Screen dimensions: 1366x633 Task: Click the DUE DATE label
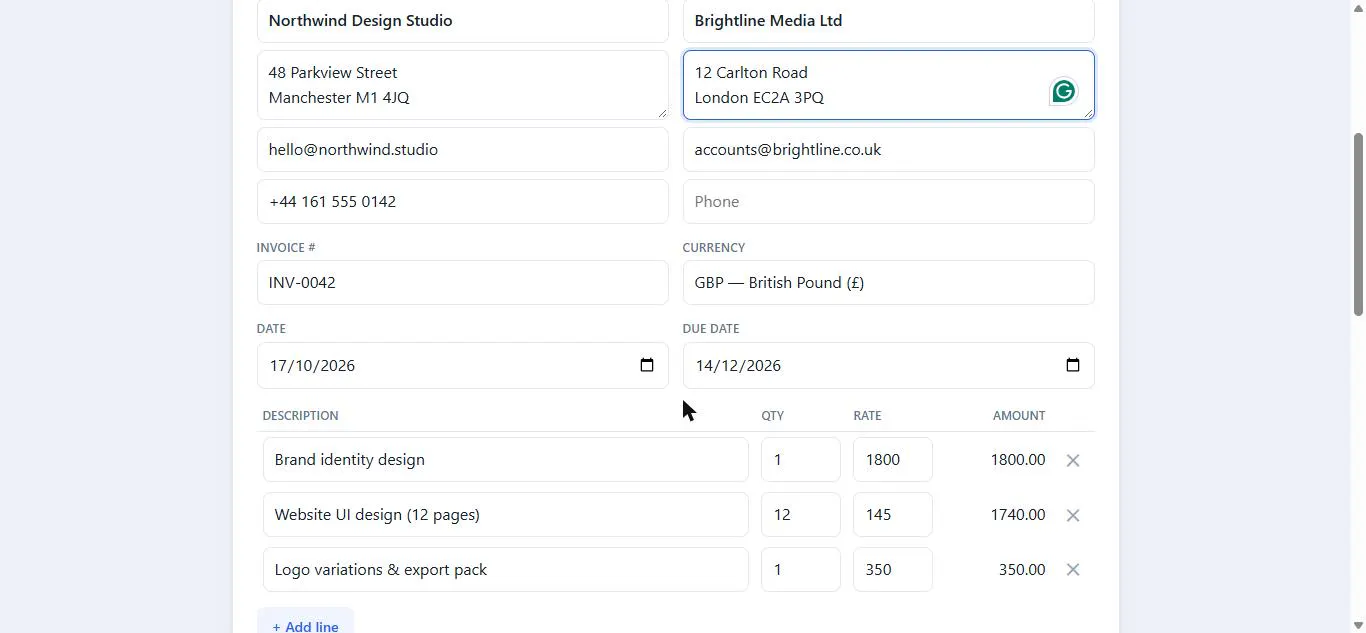(x=711, y=329)
